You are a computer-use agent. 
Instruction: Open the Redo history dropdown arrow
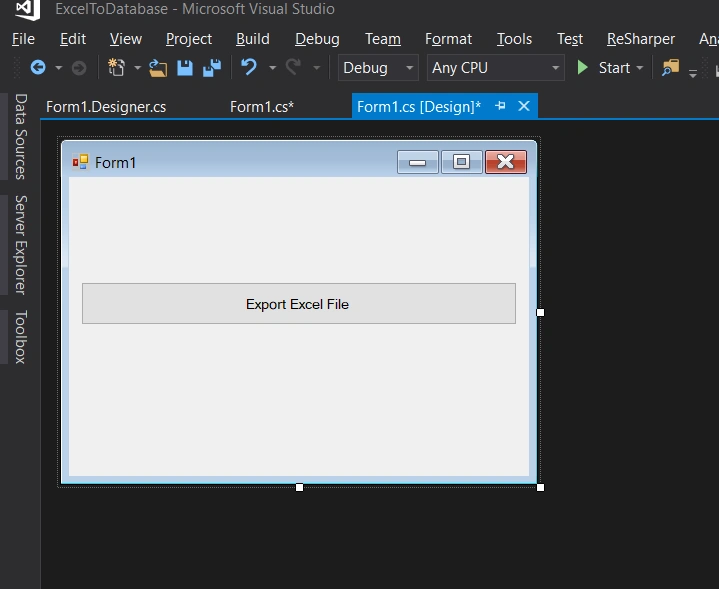[316, 68]
